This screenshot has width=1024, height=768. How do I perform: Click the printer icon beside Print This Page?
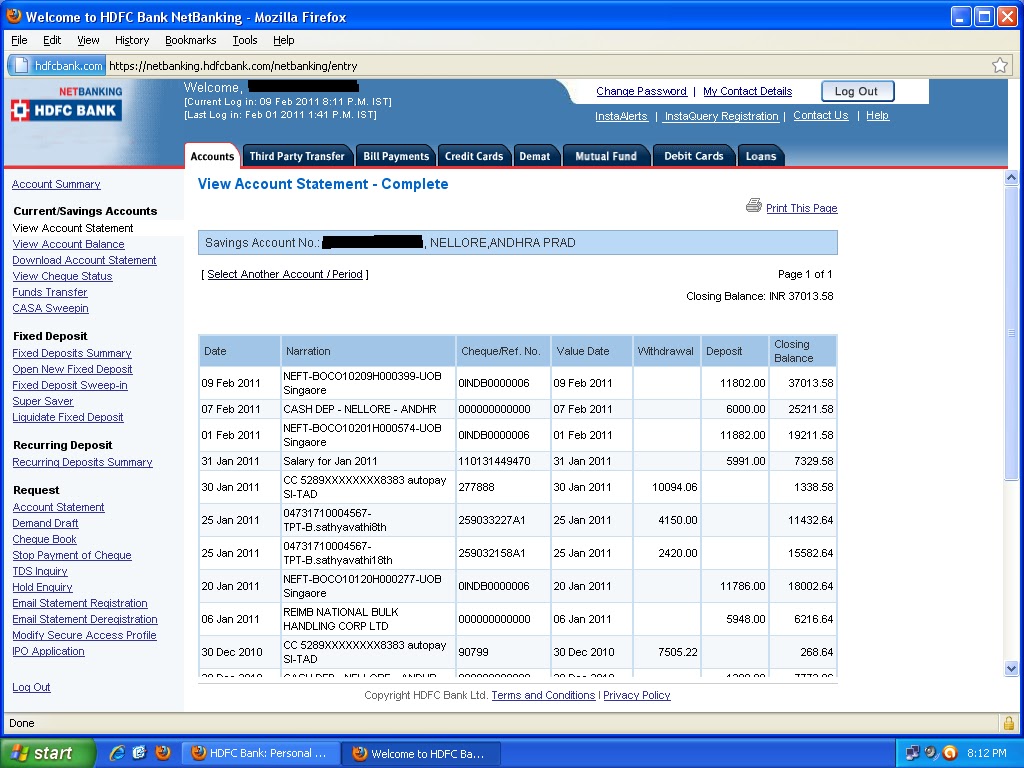(754, 206)
